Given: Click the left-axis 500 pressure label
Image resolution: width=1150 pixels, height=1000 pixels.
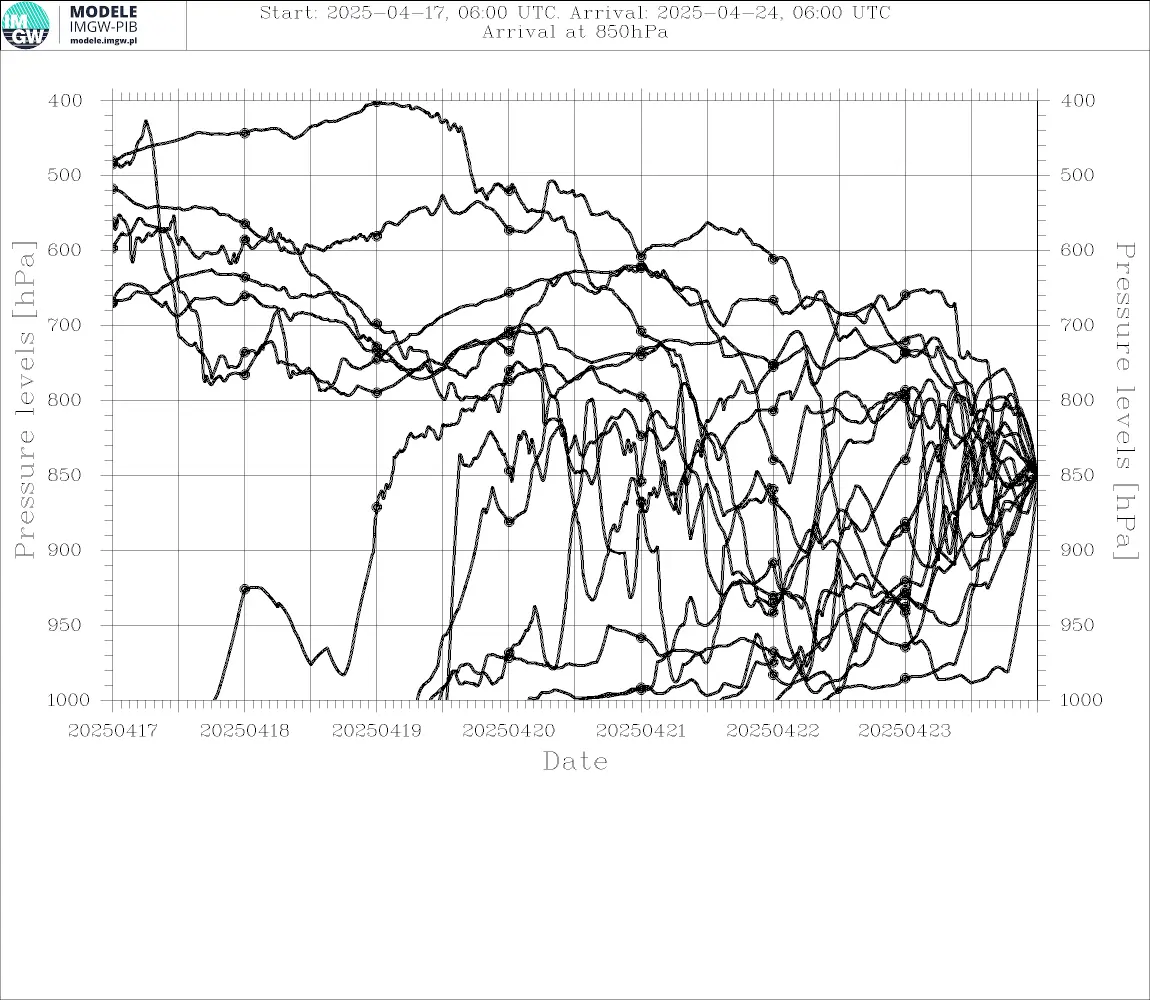Looking at the screenshot, I should point(65,175).
